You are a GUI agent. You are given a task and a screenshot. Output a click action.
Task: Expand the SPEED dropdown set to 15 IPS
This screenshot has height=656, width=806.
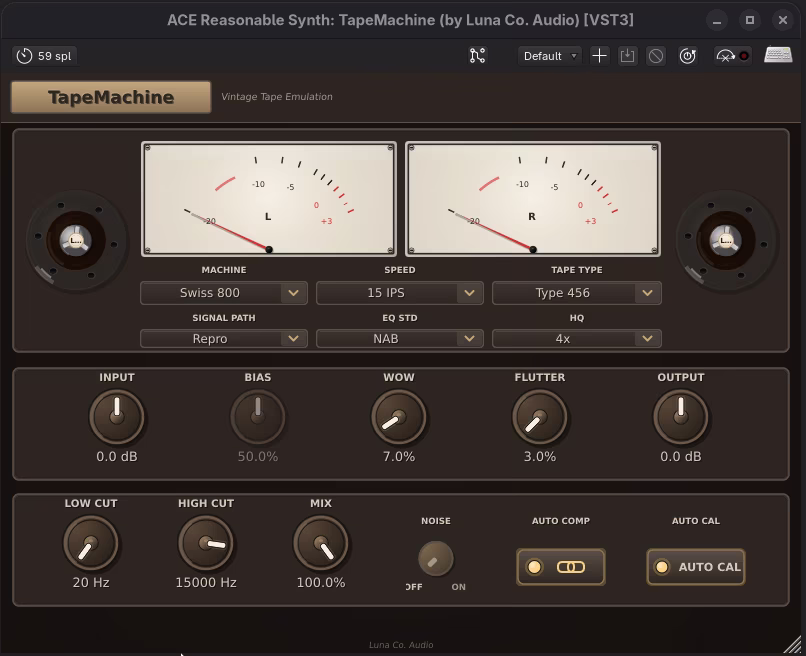point(399,292)
